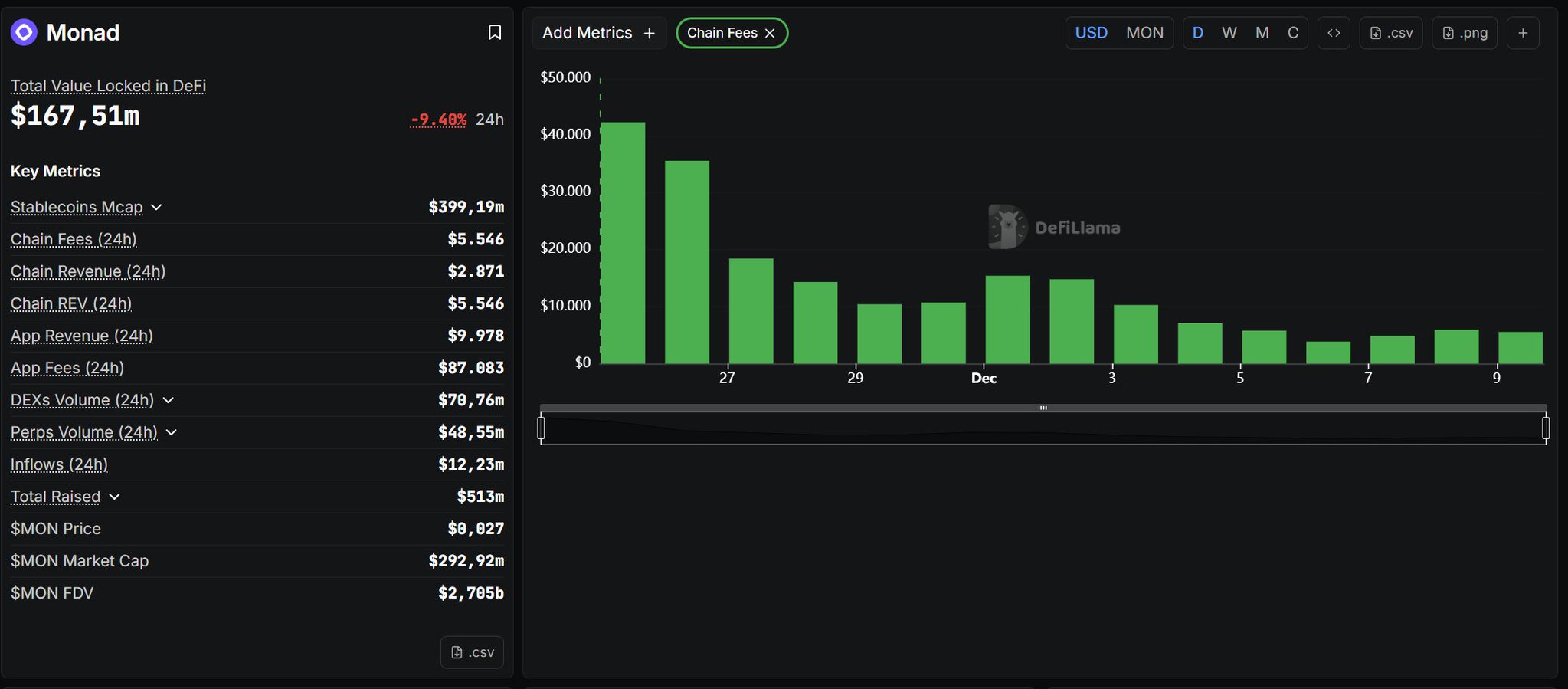The height and width of the screenshot is (689, 1568).
Task: Switch chart denomination to MON
Action: (x=1144, y=33)
